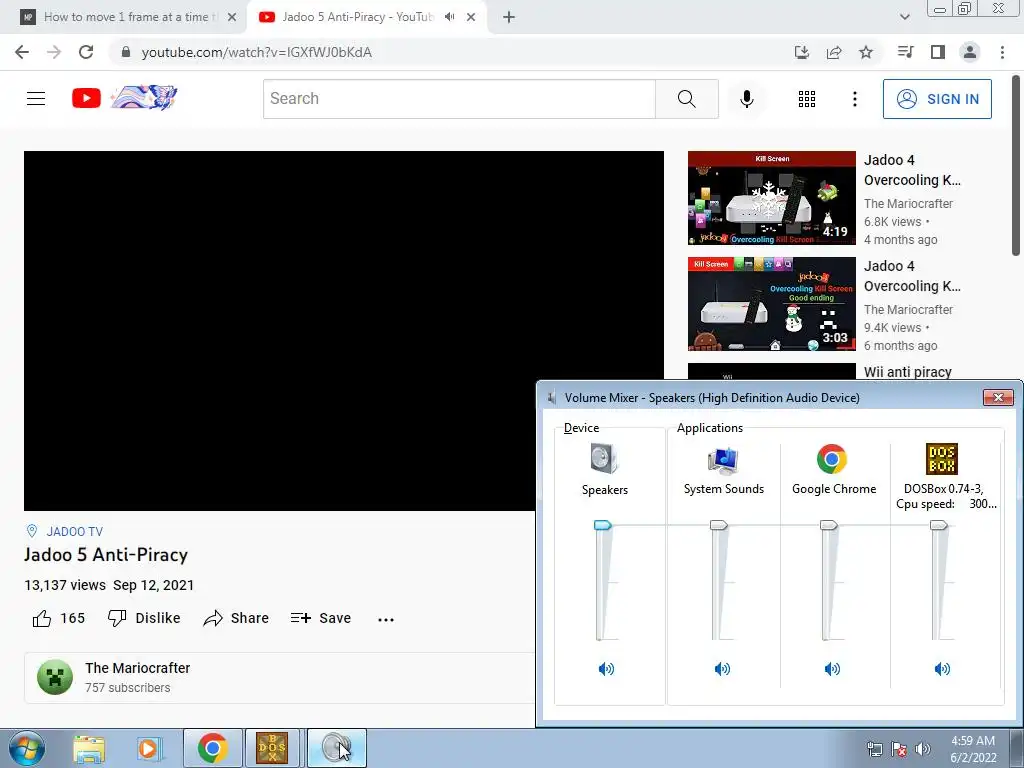Close the Jadoo 5 Anti-Piracy tab

[x=471, y=17]
